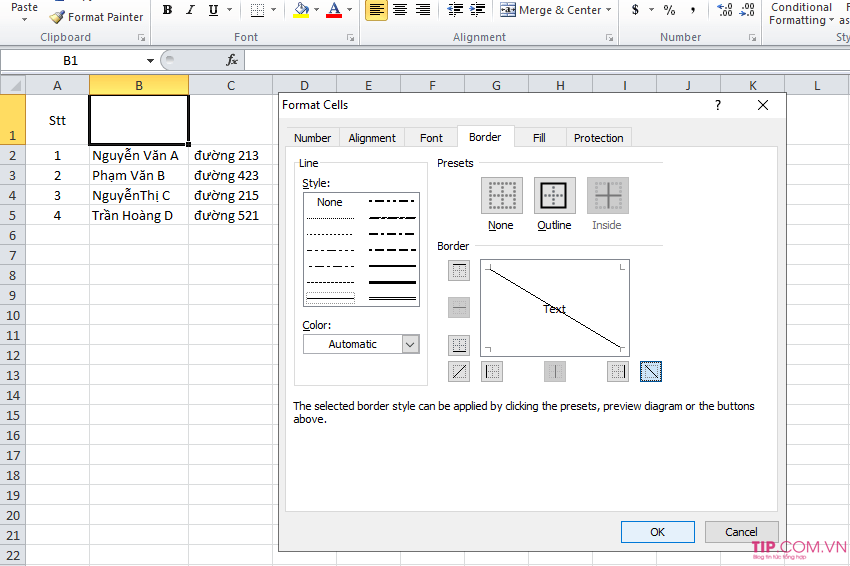Select the None border preset
Image resolution: width=850 pixels, height=566 pixels.
tap(502, 195)
